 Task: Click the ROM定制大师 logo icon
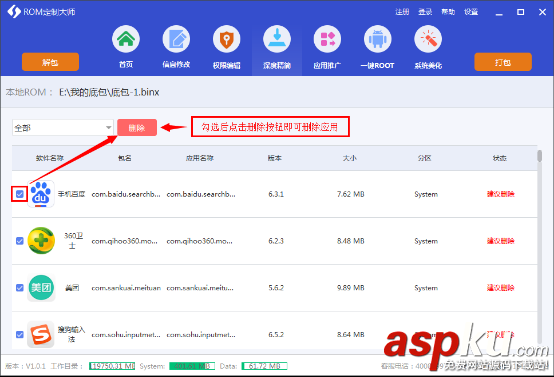pyautogui.click(x=14, y=12)
